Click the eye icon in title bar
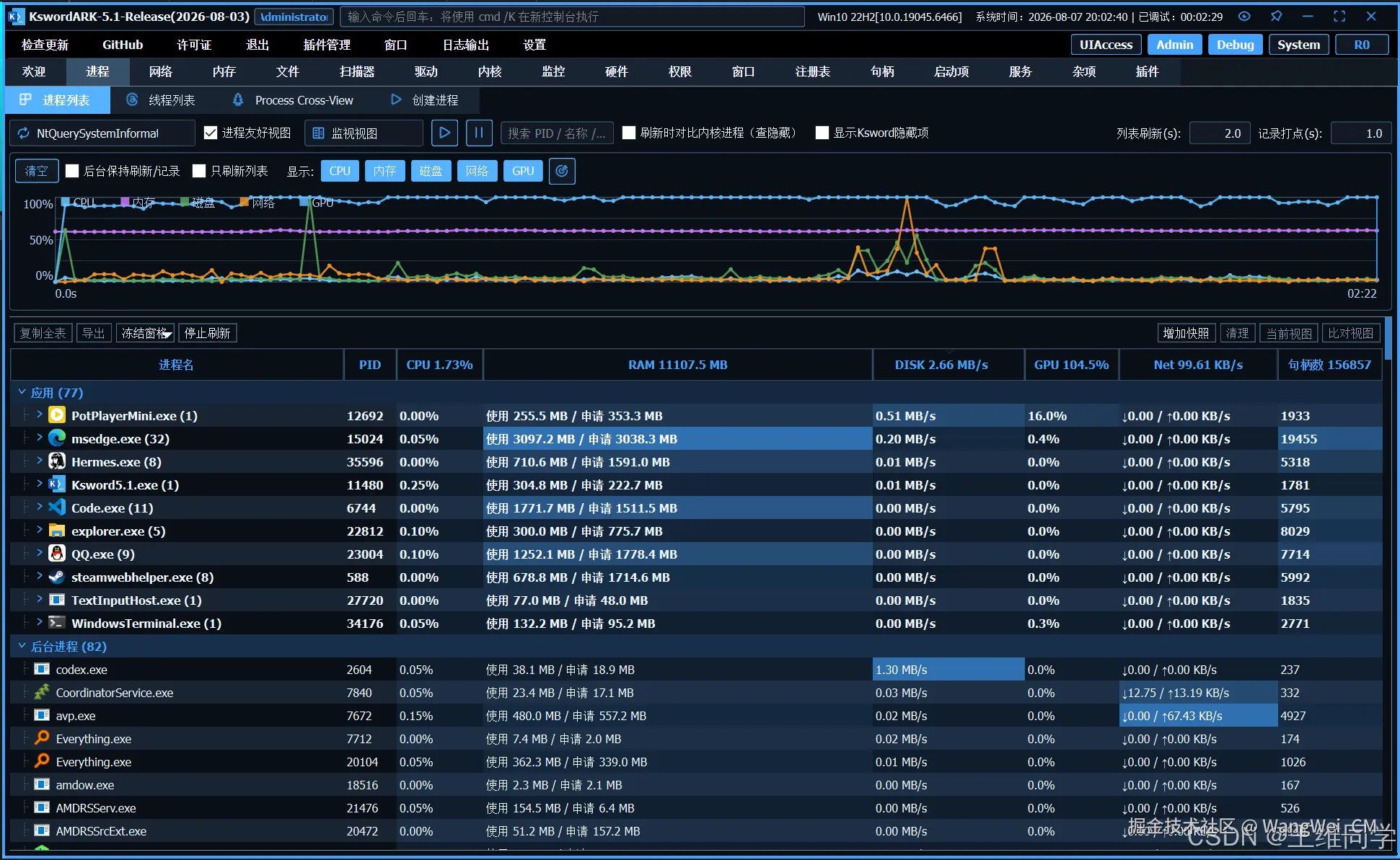Image resolution: width=1400 pixels, height=860 pixels. click(x=1244, y=16)
